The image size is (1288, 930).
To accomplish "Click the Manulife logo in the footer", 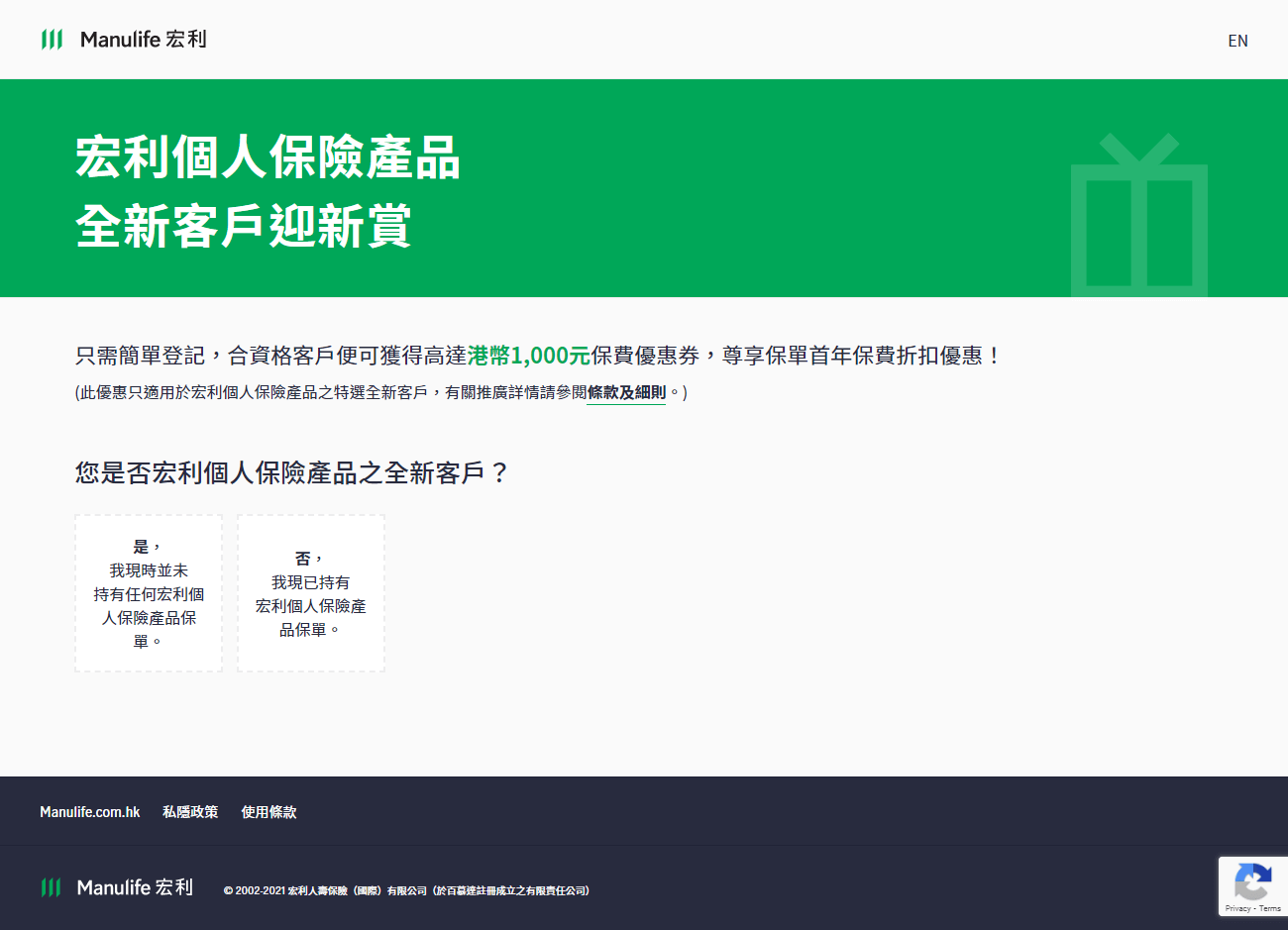I will [x=117, y=887].
